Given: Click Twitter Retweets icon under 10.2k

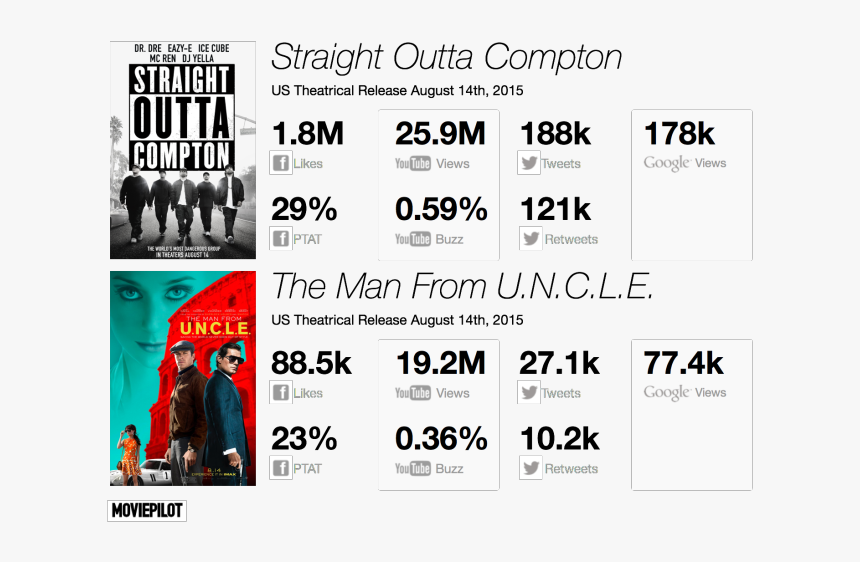Looking at the screenshot, I should coord(530,468).
